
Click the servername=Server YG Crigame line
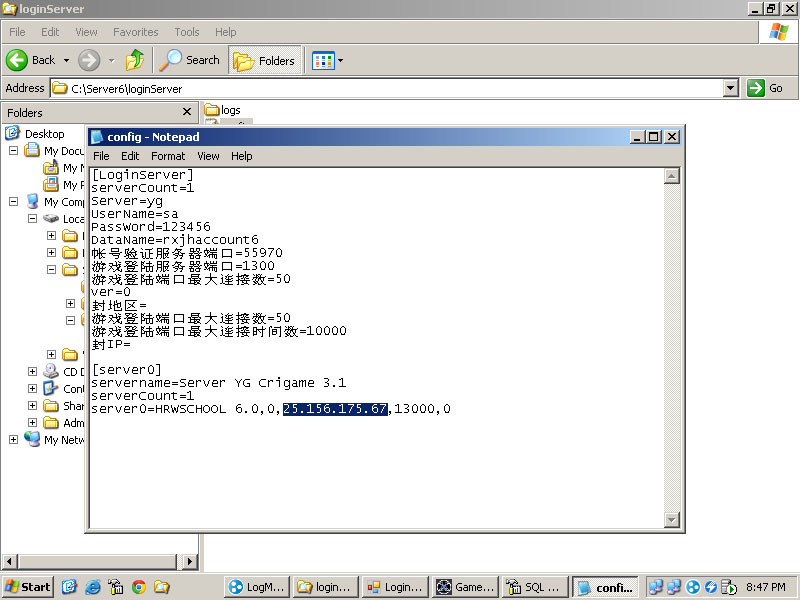[x=218, y=383]
